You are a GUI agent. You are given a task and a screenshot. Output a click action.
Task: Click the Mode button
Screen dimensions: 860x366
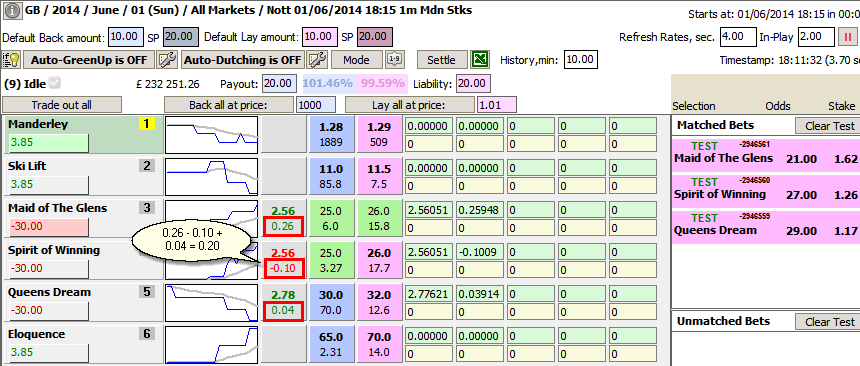pos(357,60)
